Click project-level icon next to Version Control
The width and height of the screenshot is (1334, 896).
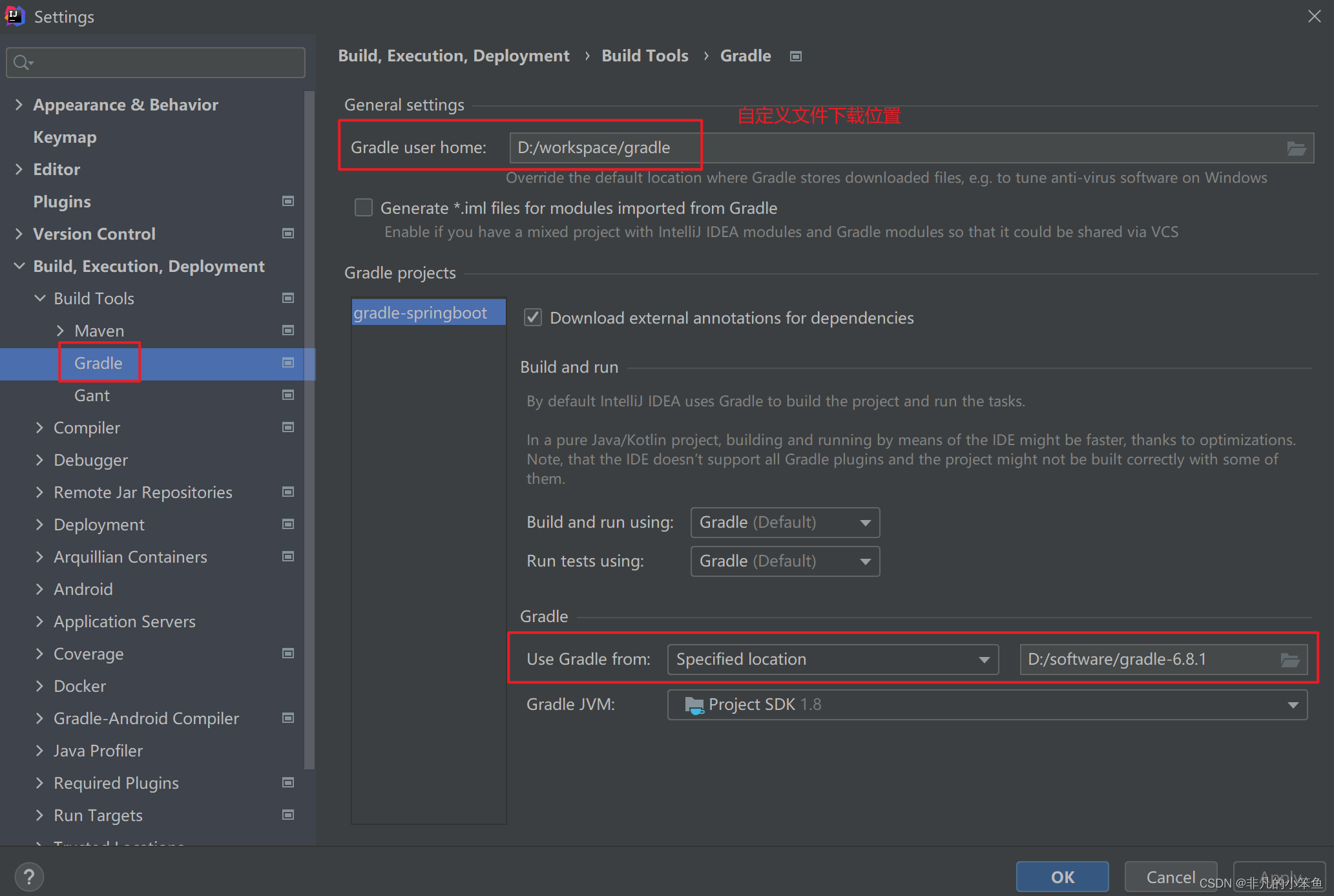[288, 234]
